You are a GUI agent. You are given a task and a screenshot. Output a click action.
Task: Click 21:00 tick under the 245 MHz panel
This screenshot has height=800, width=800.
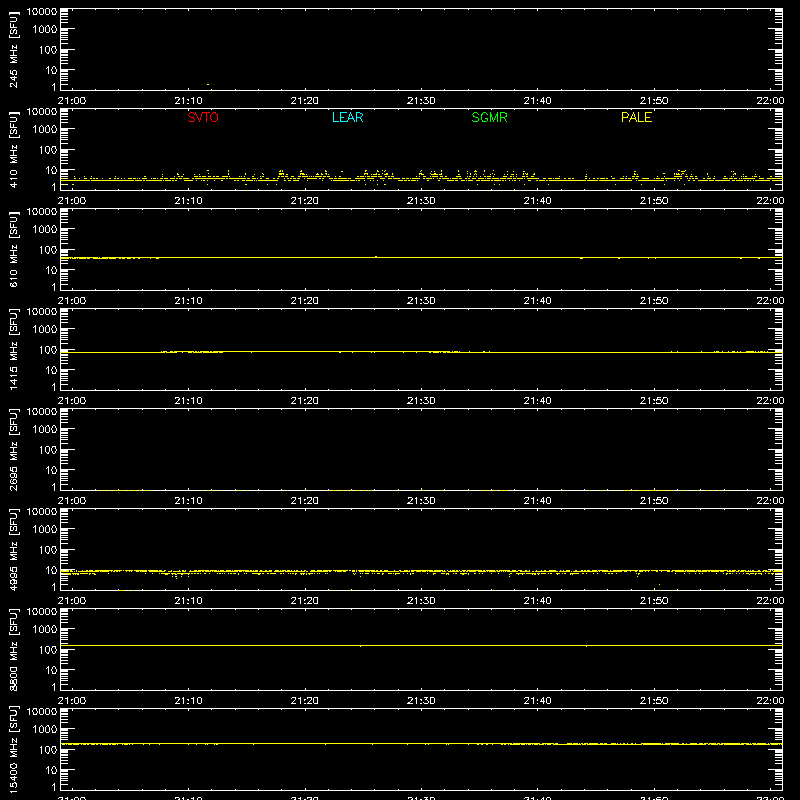(x=72, y=101)
